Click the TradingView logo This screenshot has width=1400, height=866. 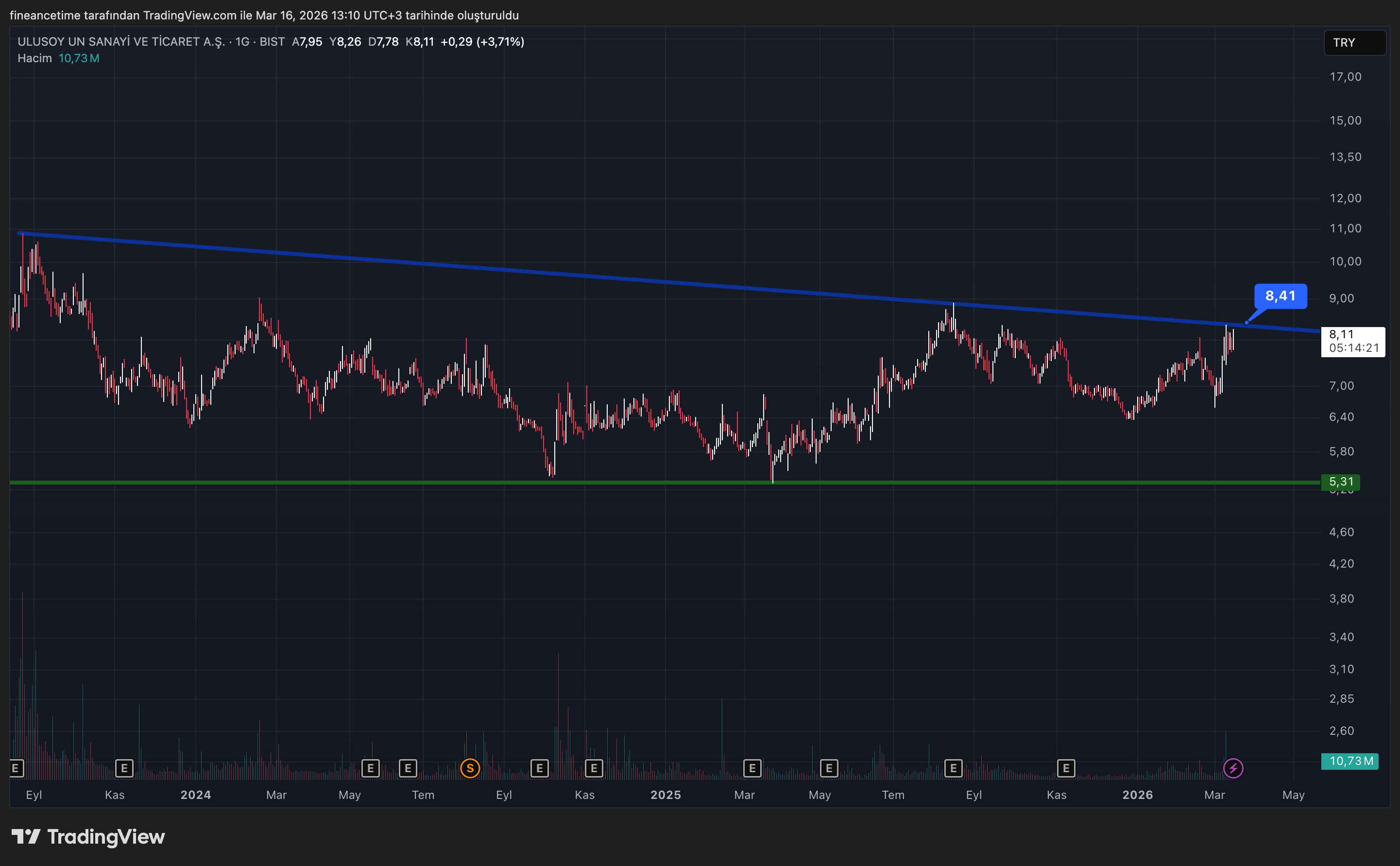click(x=88, y=837)
